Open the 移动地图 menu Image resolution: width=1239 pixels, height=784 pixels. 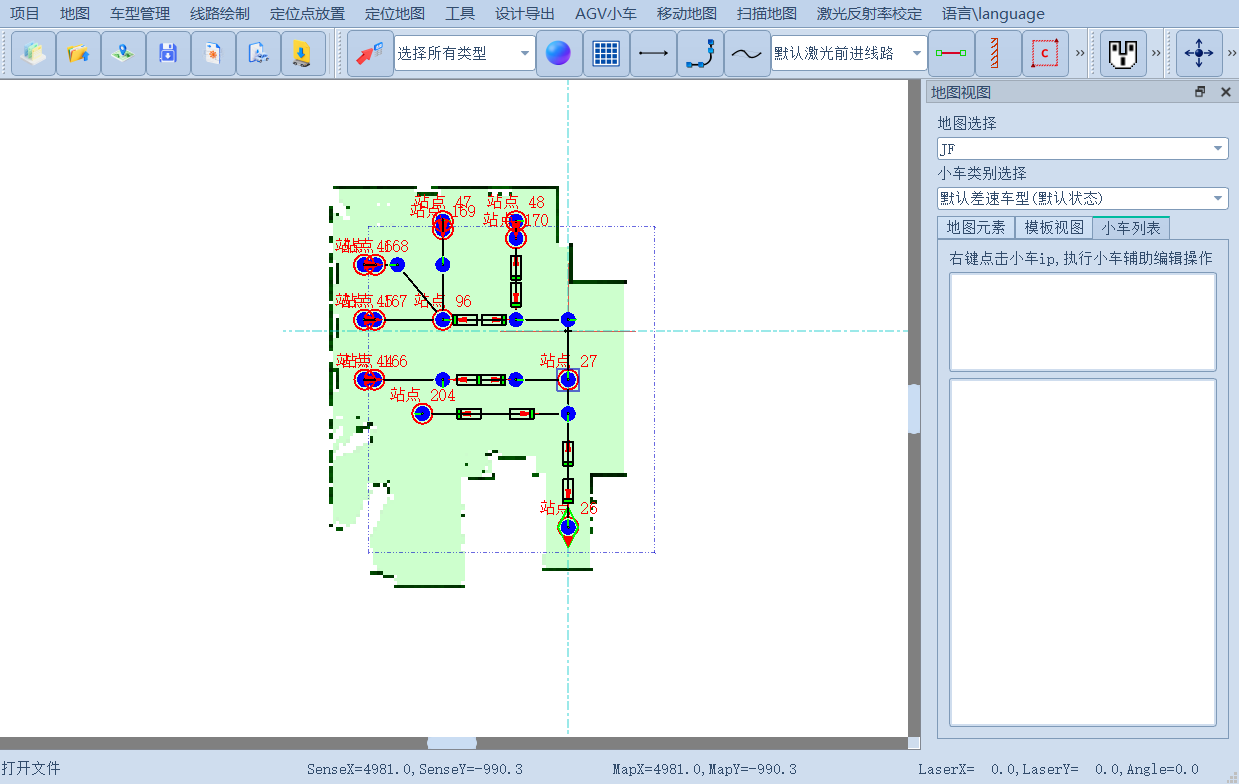tap(687, 14)
